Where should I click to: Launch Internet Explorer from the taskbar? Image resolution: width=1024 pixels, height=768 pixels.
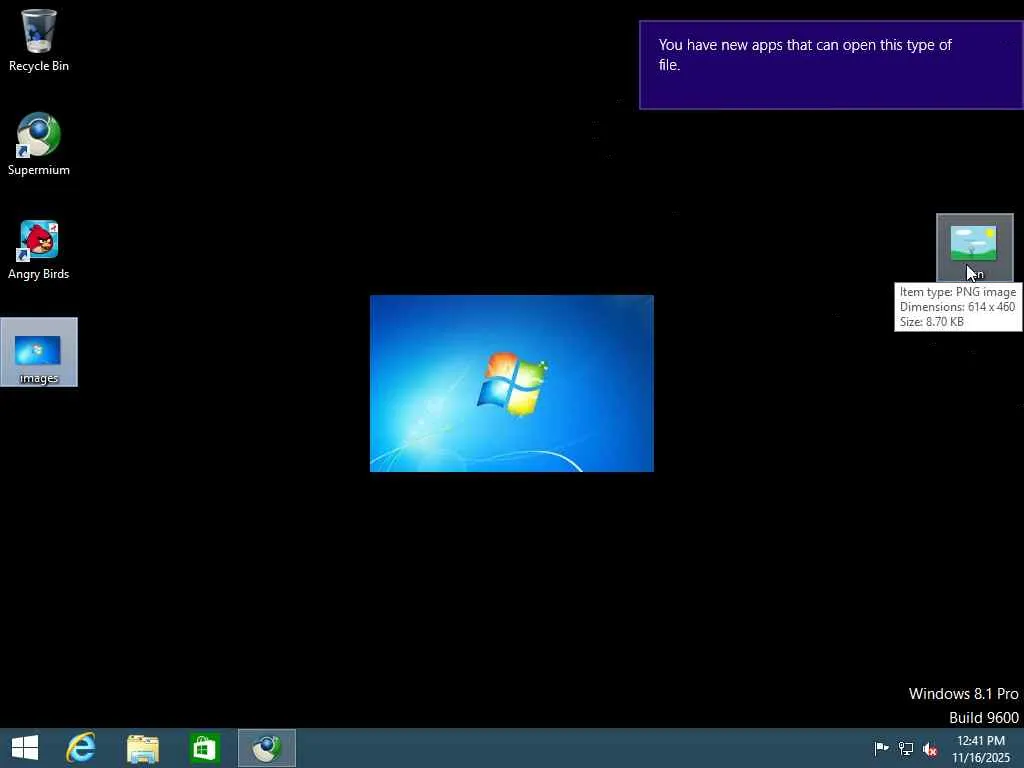(x=81, y=748)
